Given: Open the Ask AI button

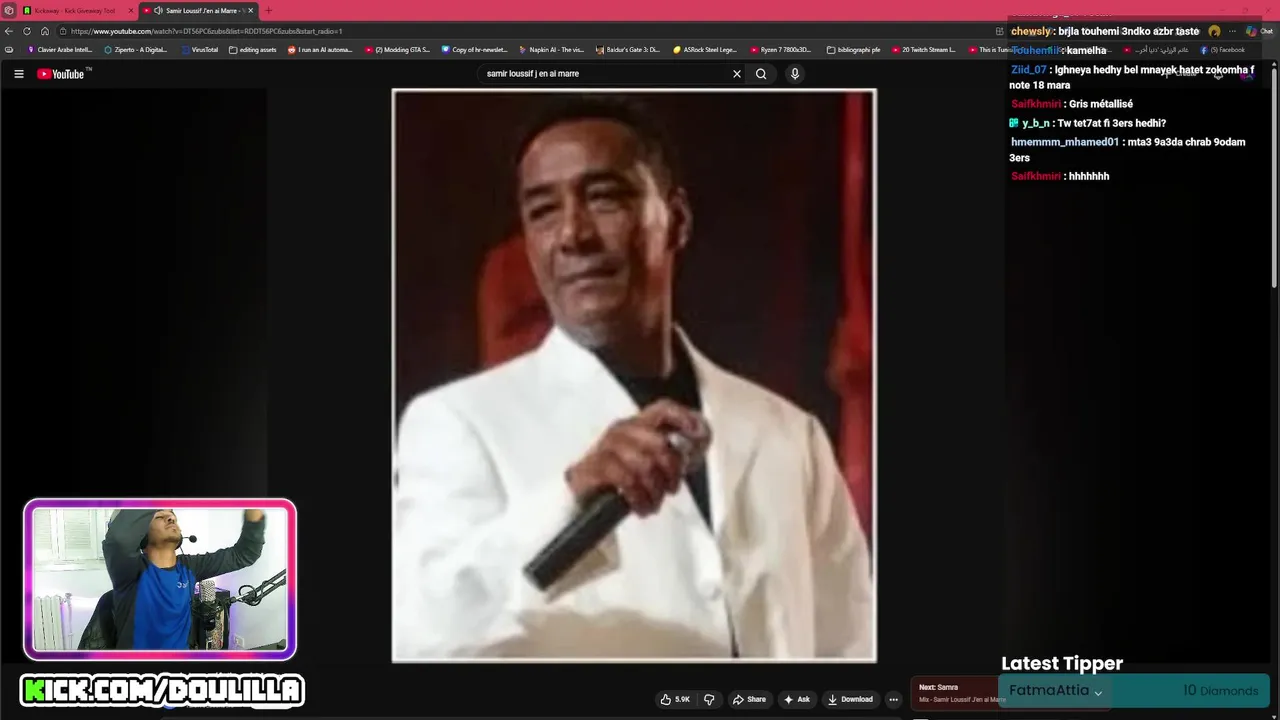Looking at the screenshot, I should coord(797,700).
